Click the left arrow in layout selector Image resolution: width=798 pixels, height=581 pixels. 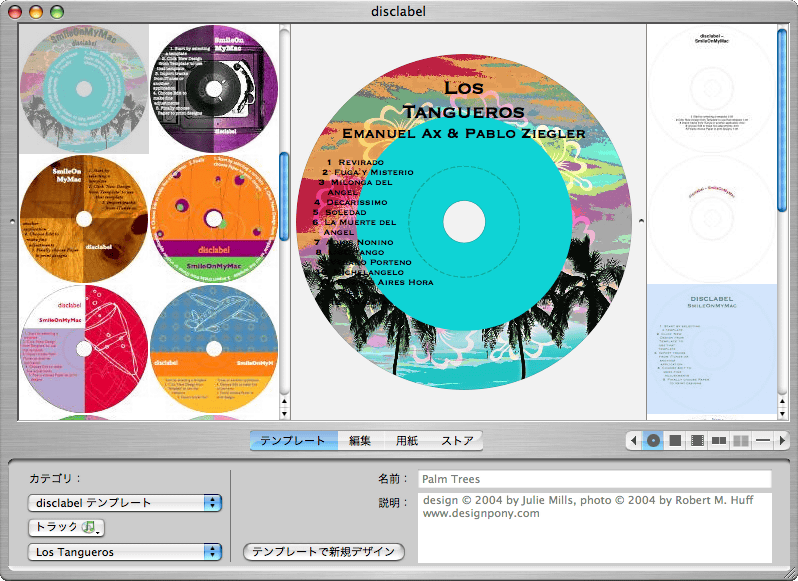634,440
